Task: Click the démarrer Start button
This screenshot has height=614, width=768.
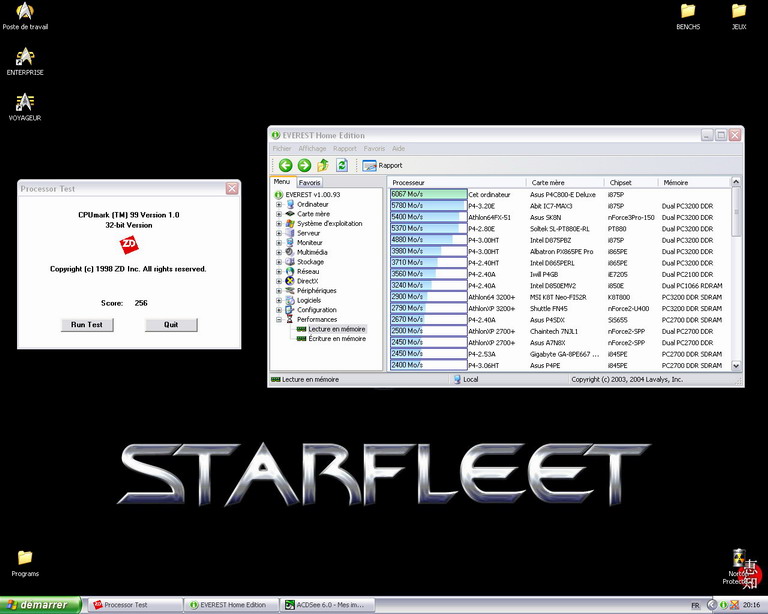Action: point(40,605)
